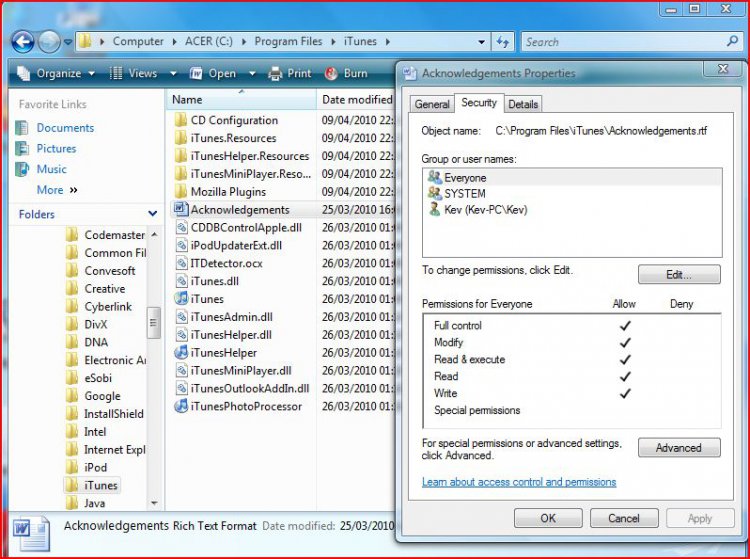Select the Mozilla Plugins folder icon

tap(180, 191)
